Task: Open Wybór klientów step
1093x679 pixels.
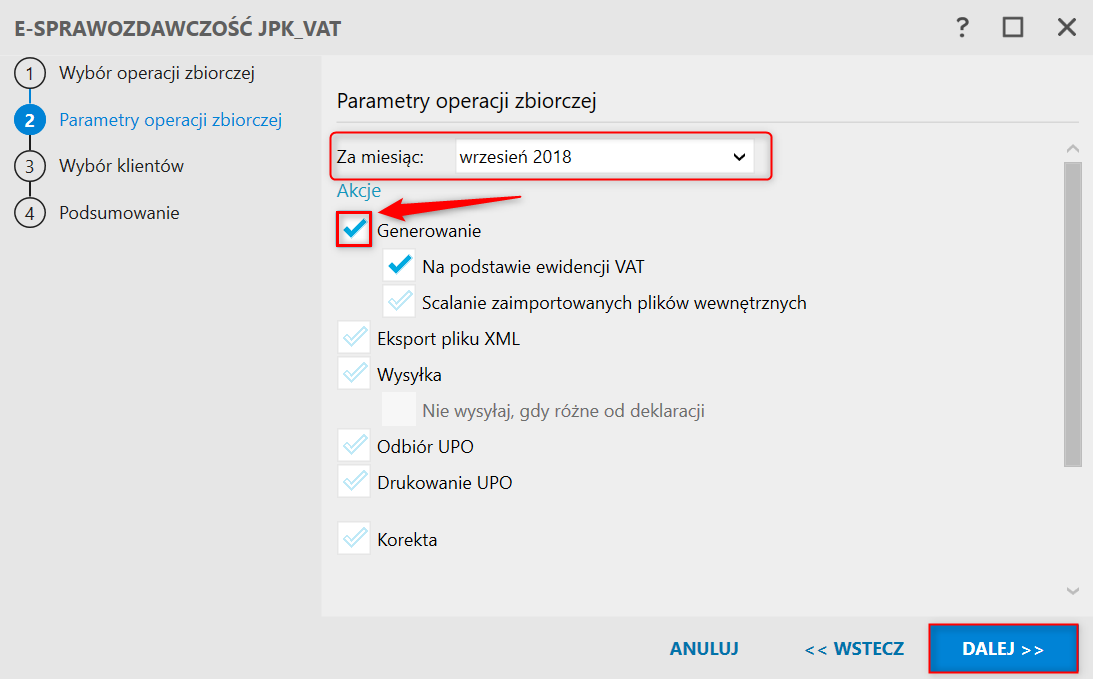Action: 121,166
